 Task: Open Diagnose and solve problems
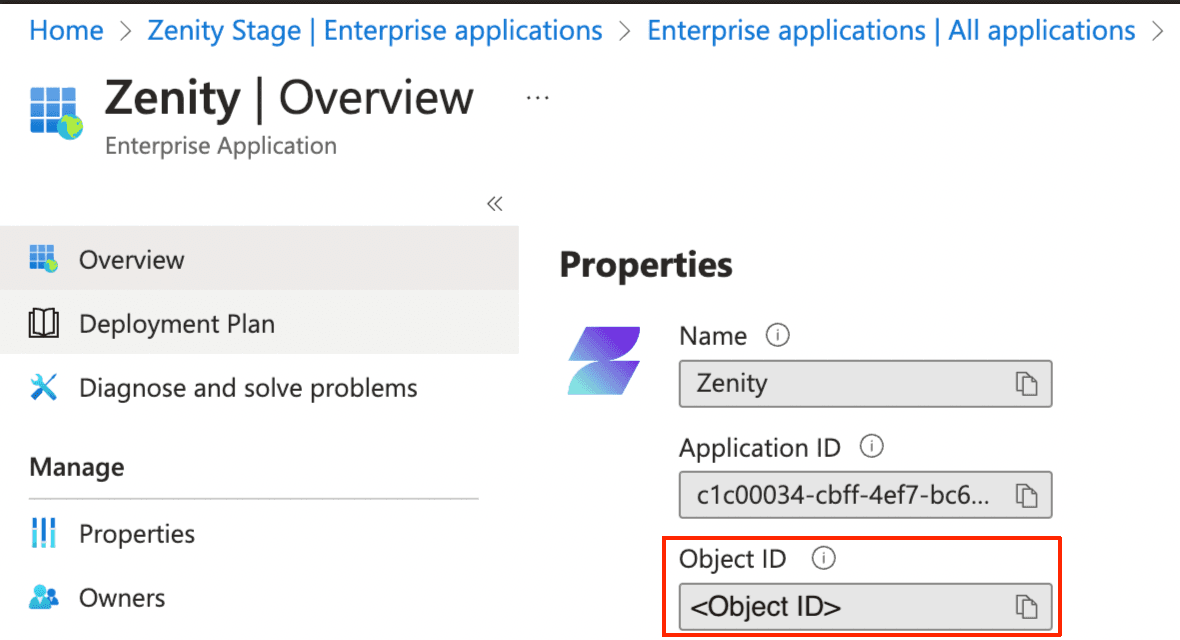[259, 387]
